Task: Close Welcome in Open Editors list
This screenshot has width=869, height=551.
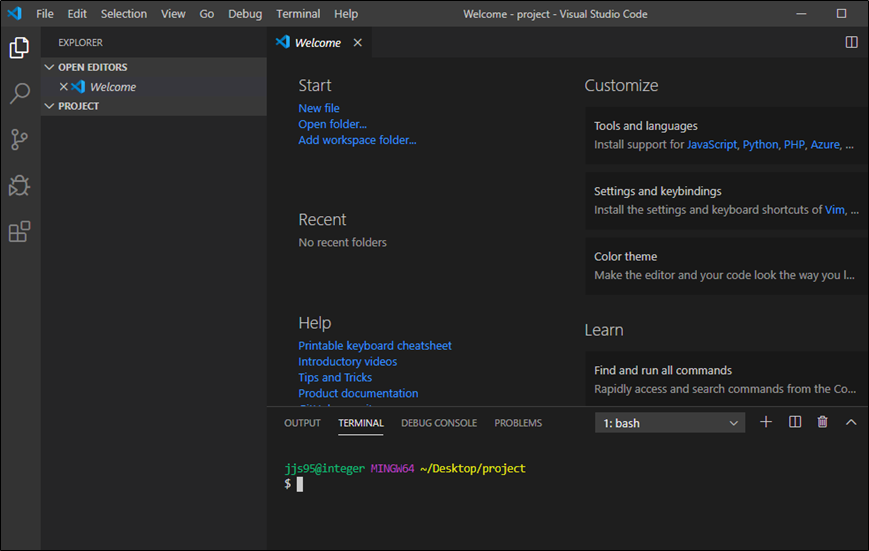Action: 64,87
